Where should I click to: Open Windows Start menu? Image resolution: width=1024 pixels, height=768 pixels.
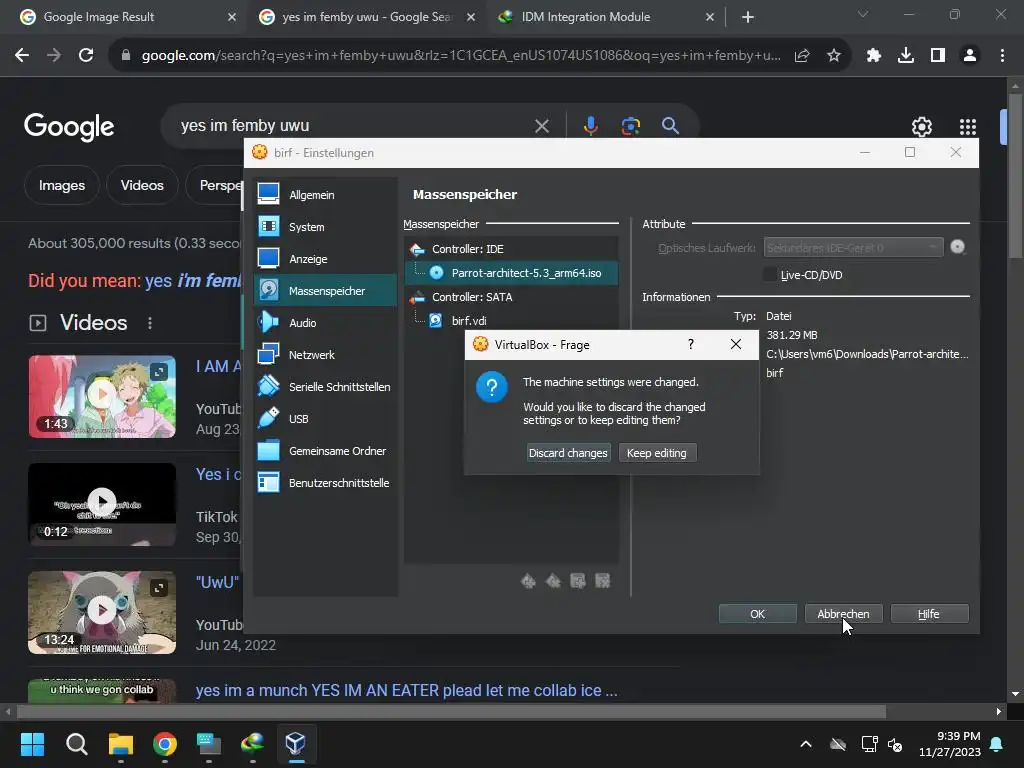coord(32,743)
